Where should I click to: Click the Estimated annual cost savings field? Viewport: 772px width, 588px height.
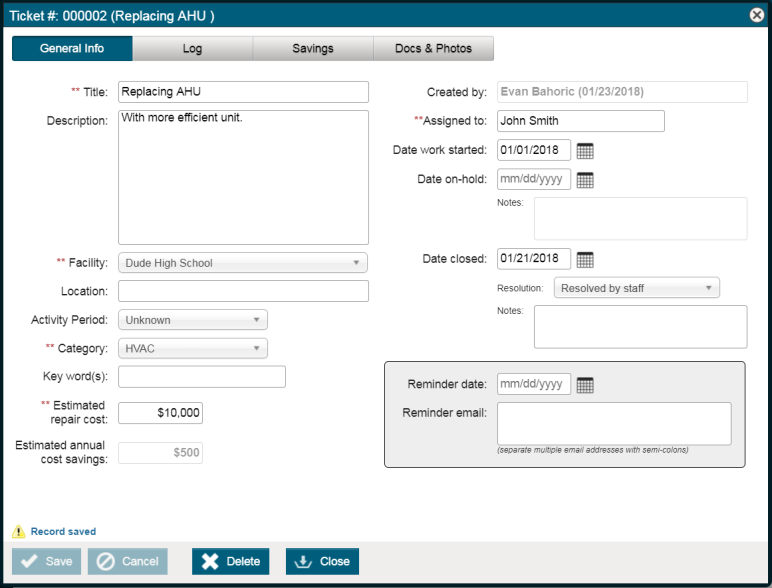click(161, 453)
